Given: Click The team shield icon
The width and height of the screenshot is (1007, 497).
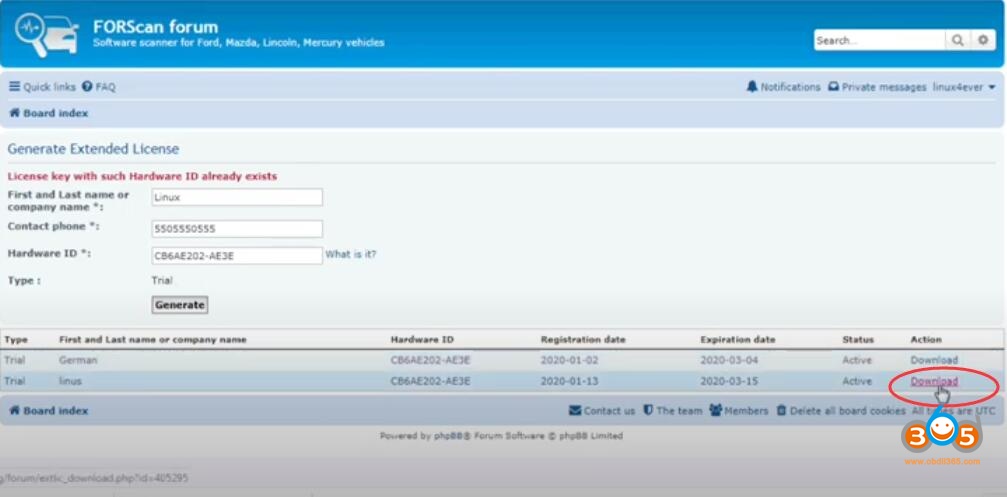Looking at the screenshot, I should (648, 410).
